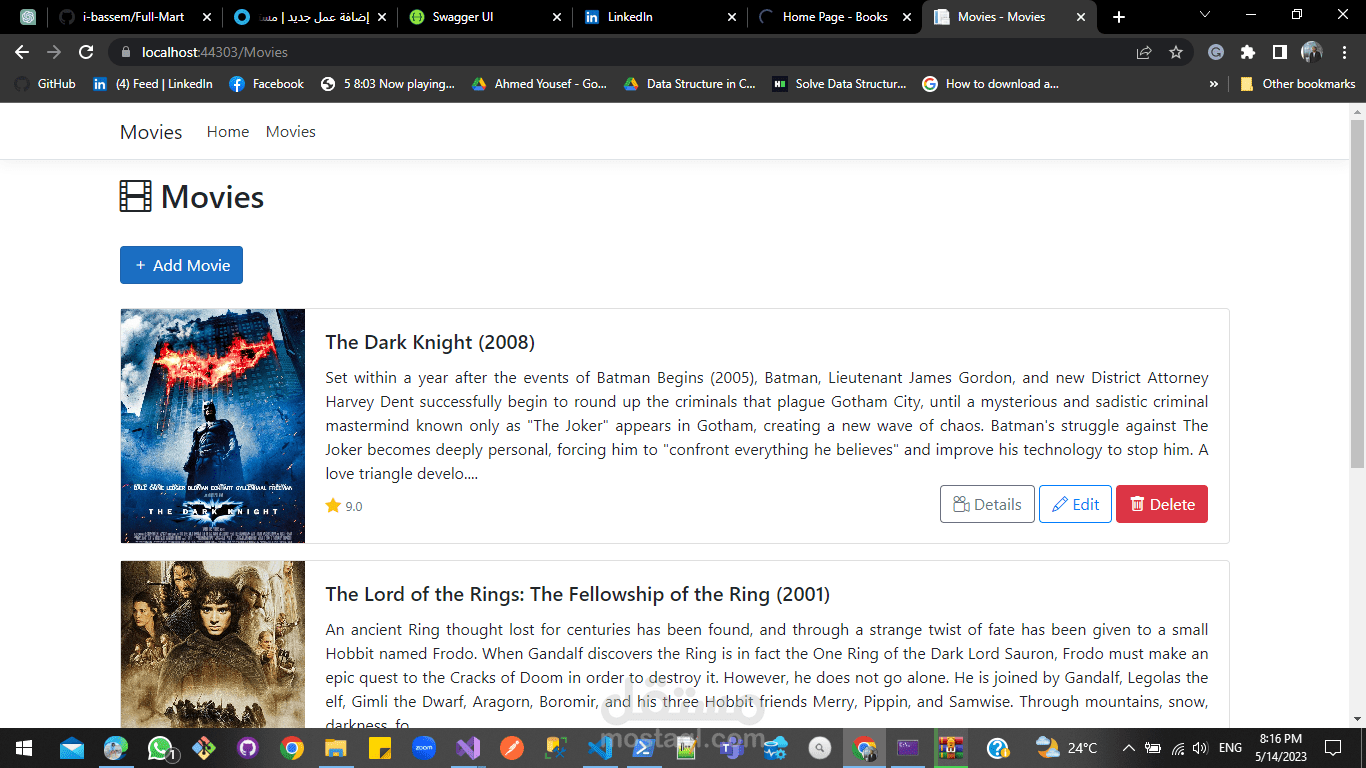This screenshot has width=1366, height=768.
Task: Click the share icon in the address bar
Action: click(x=1144, y=52)
